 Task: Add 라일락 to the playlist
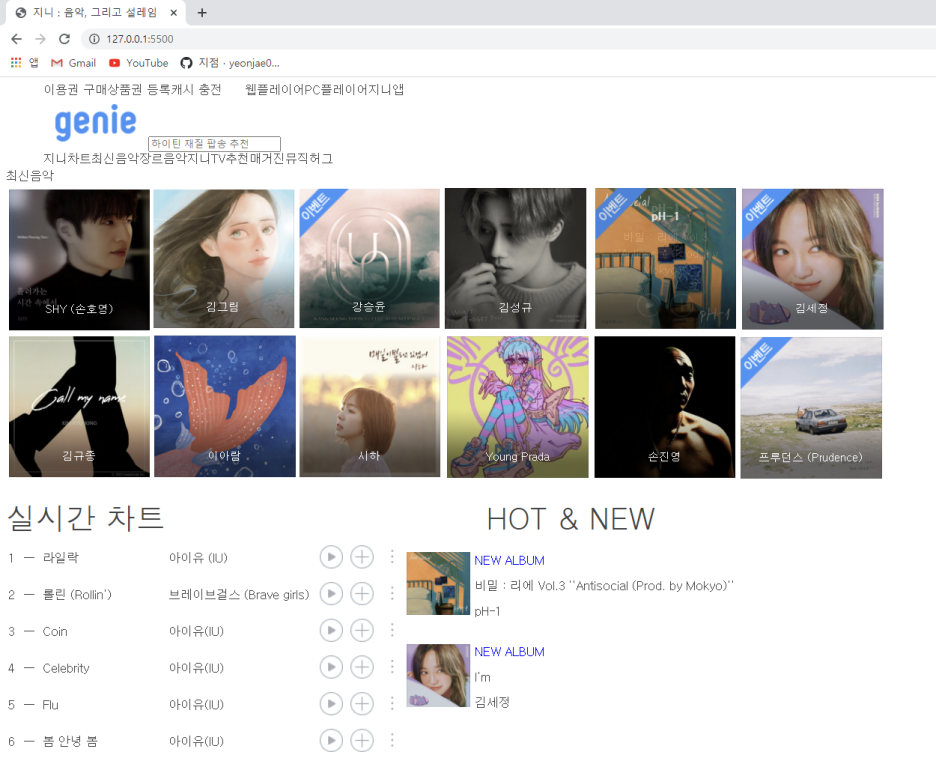click(362, 557)
